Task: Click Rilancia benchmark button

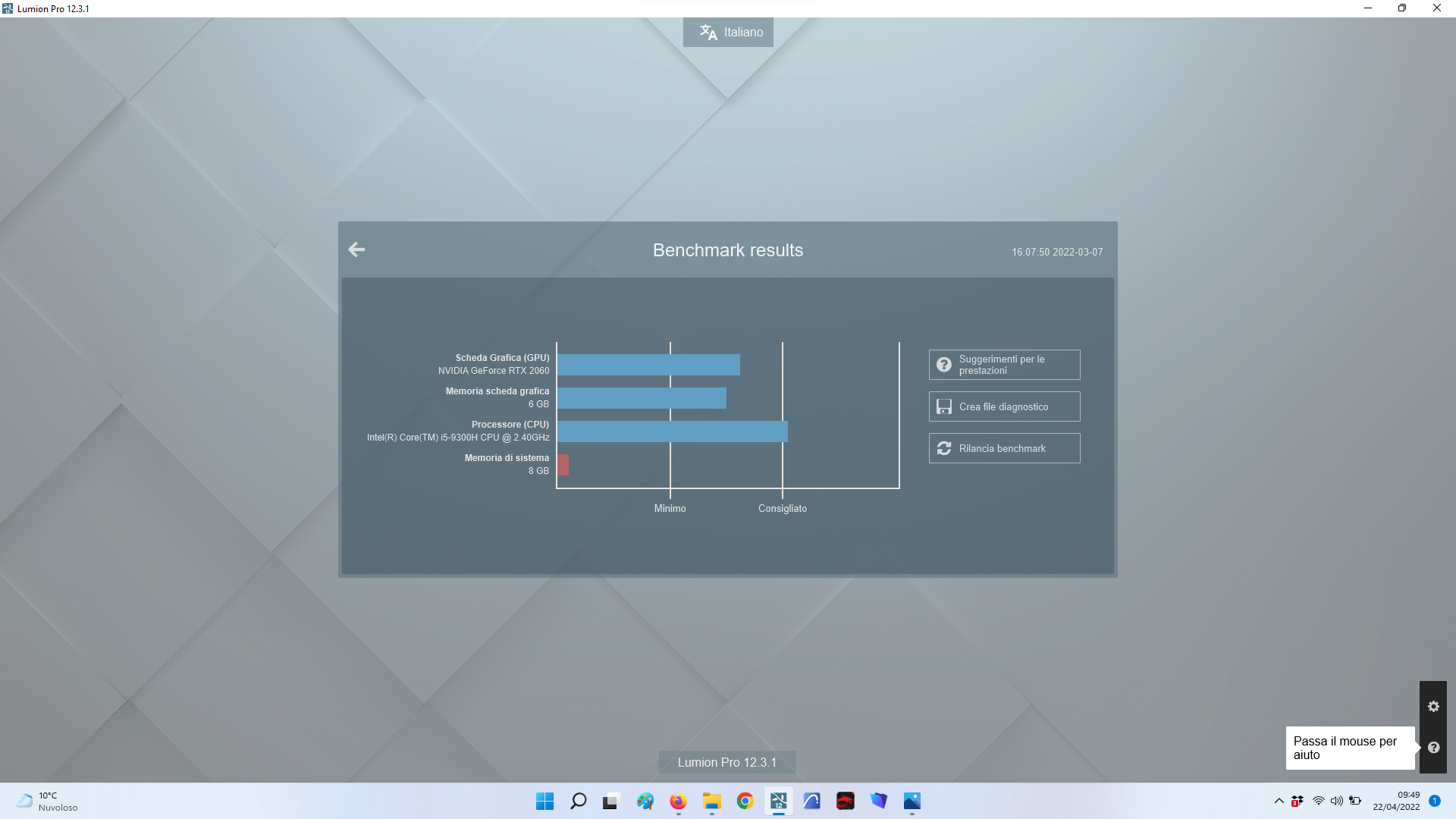Action: pyautogui.click(x=1004, y=448)
